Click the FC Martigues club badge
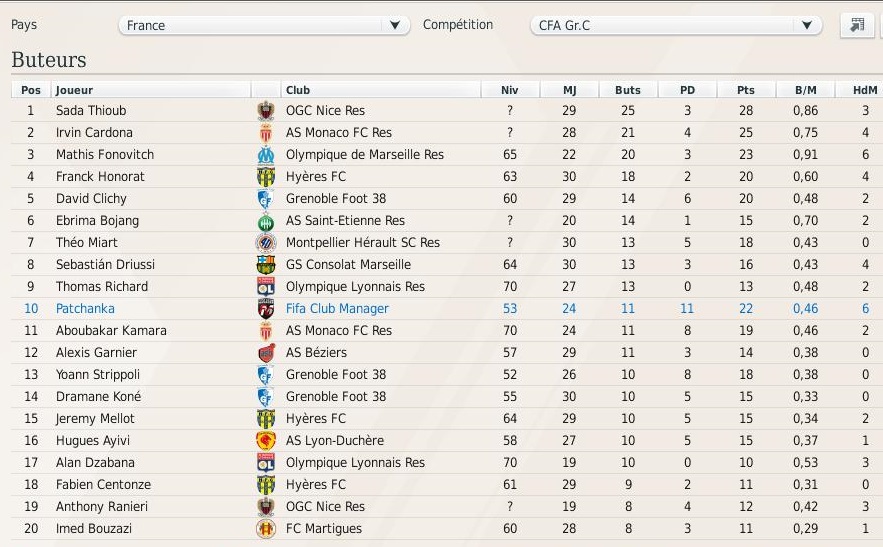Image resolution: width=883 pixels, height=547 pixels. pos(266,528)
